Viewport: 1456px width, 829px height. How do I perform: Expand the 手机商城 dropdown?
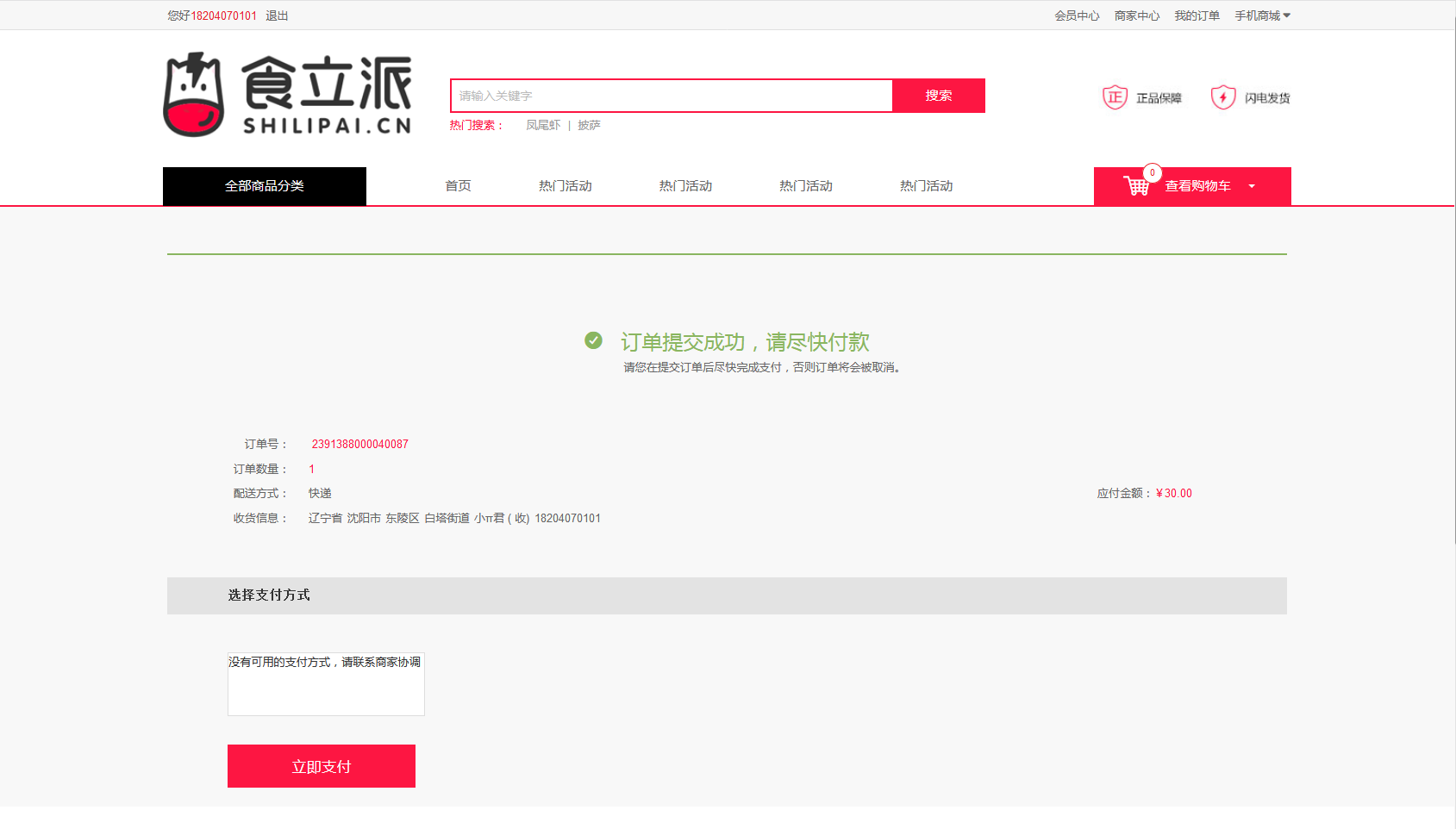pos(1262,16)
